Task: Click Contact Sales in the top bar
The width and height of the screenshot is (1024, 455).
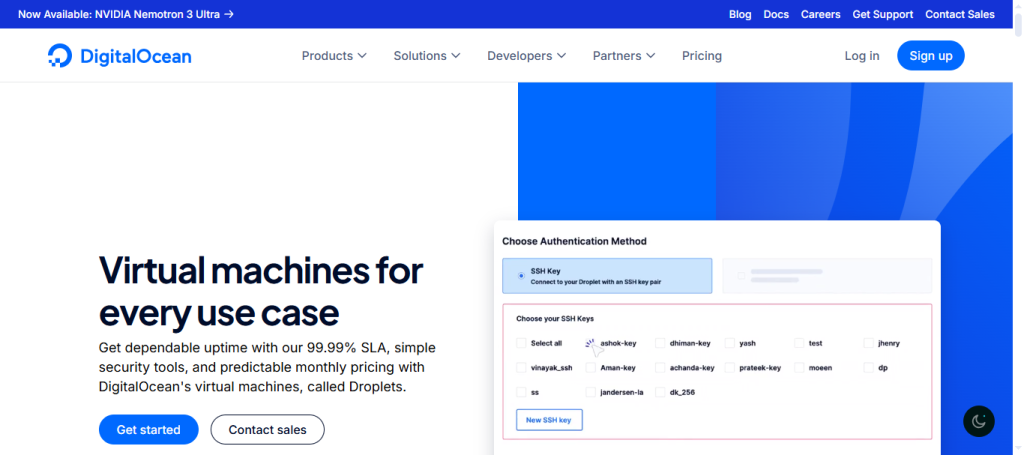Action: click(x=959, y=14)
